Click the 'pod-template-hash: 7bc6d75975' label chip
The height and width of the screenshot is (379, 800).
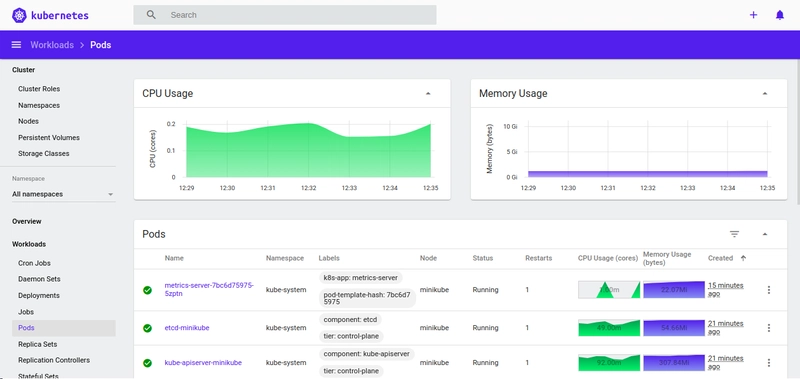pyautogui.click(x=367, y=298)
